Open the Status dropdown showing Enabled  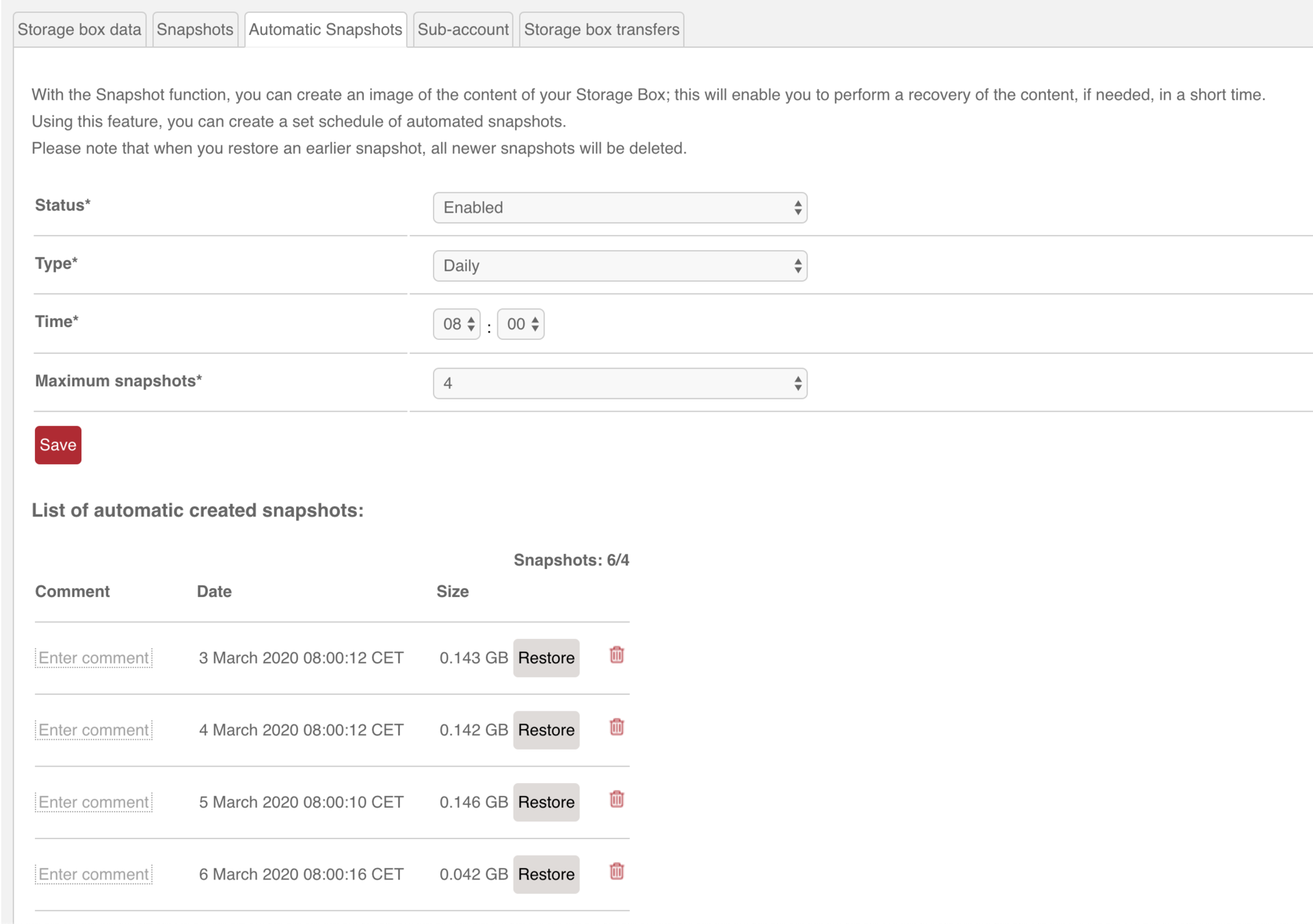(619, 207)
